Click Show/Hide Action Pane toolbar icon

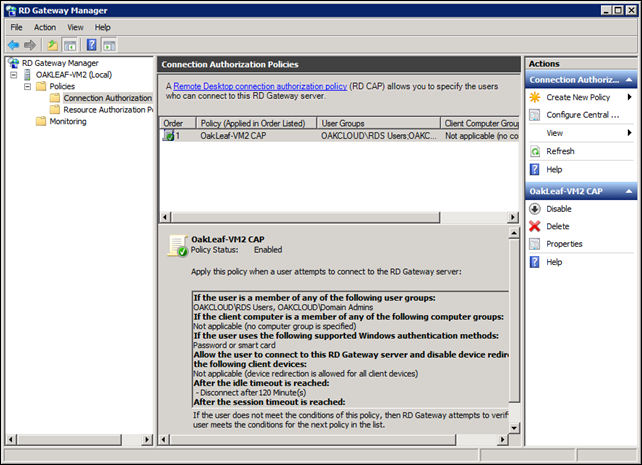[x=109, y=45]
